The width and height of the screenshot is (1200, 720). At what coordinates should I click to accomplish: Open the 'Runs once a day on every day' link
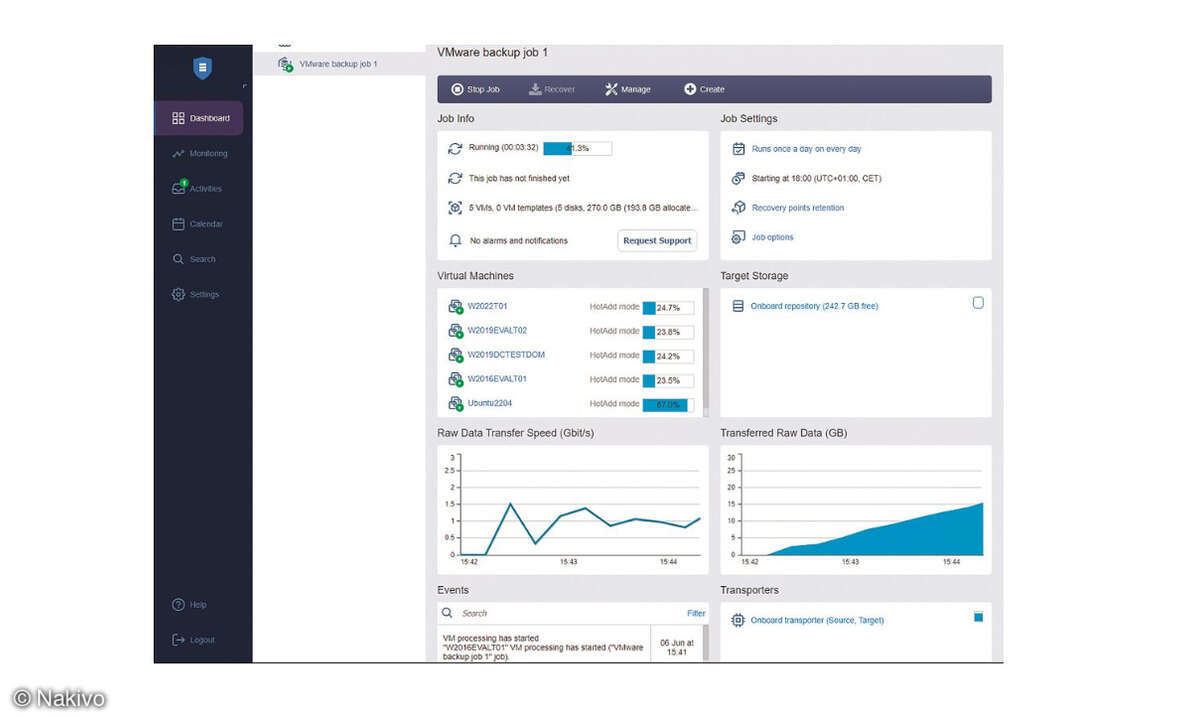806,149
